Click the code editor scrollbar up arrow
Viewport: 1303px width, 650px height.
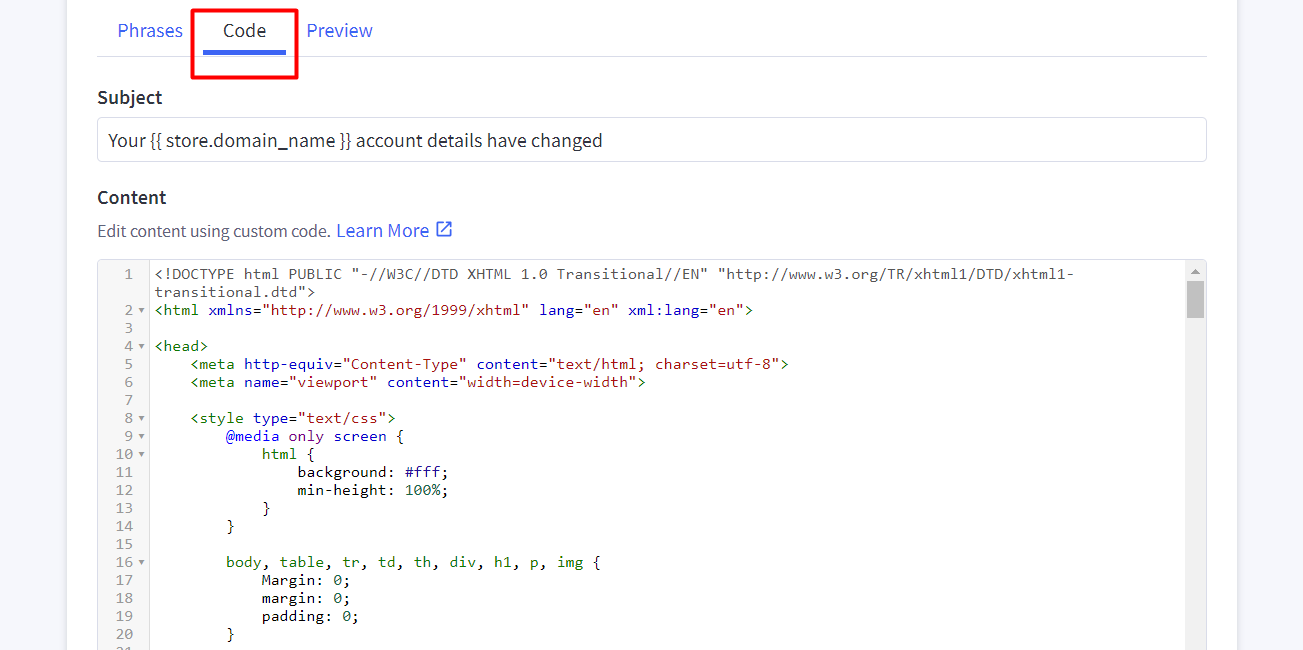coord(1195,270)
